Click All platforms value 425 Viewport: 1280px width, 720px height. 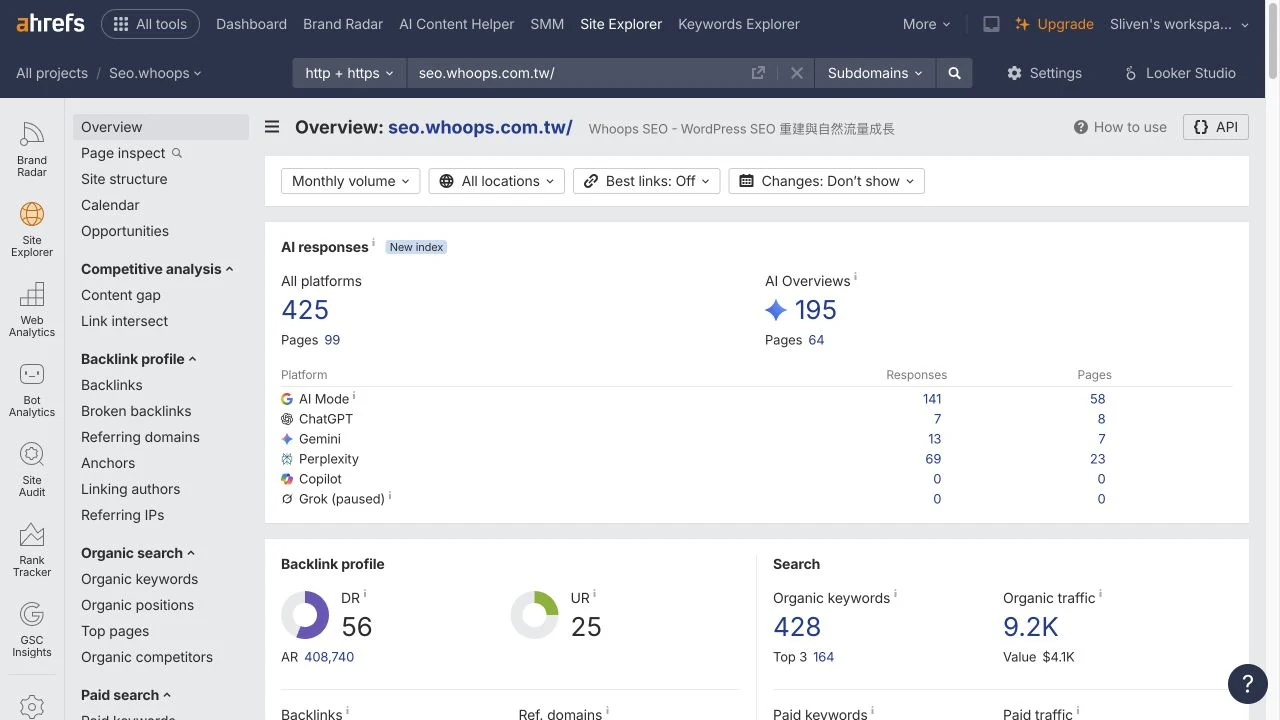click(305, 310)
